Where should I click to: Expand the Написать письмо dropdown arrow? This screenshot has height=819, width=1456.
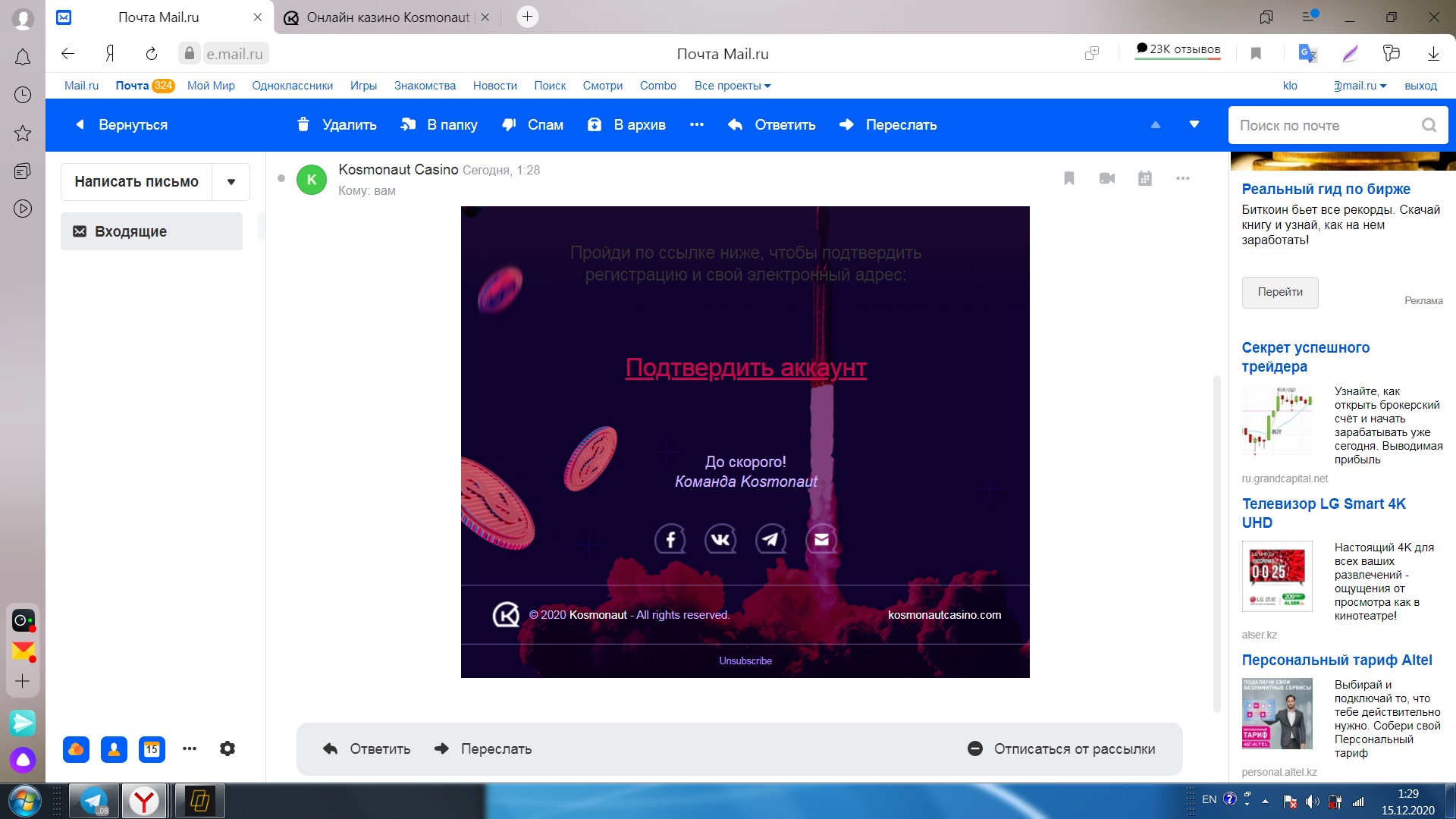click(231, 182)
